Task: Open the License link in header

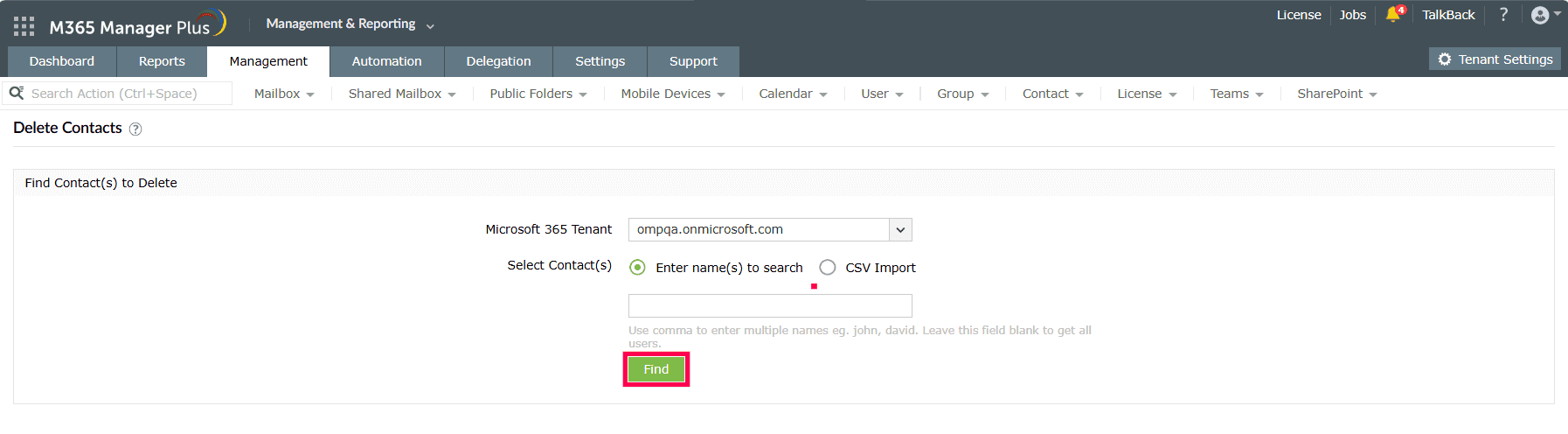Action: [1299, 15]
